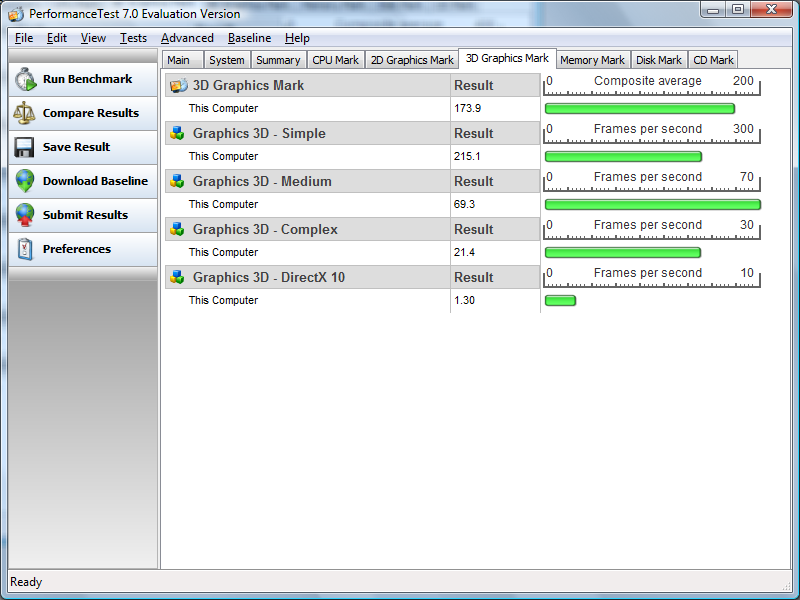Open the Baseline menu
Image resolution: width=800 pixels, height=600 pixels.
pos(249,38)
